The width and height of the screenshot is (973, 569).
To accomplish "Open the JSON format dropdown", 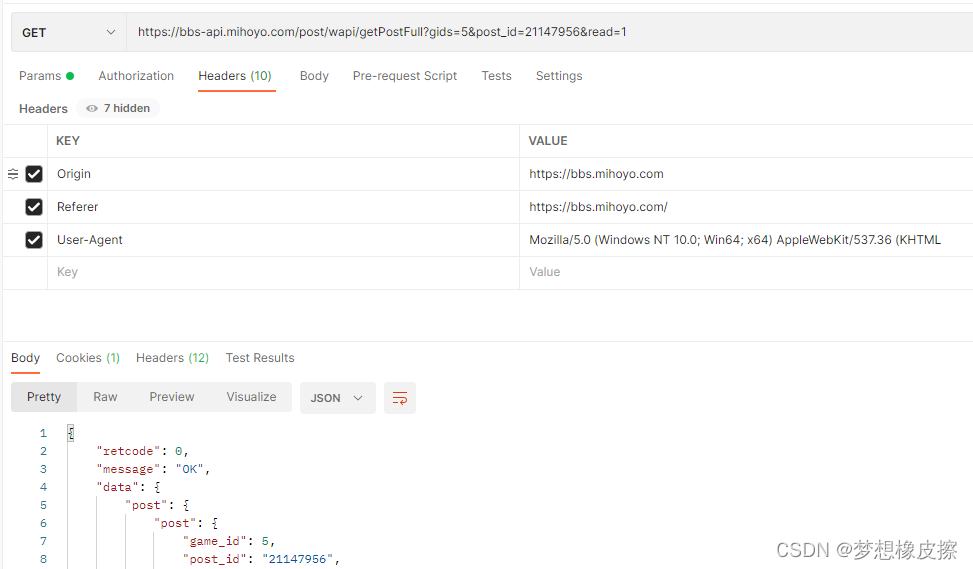I will pos(337,398).
